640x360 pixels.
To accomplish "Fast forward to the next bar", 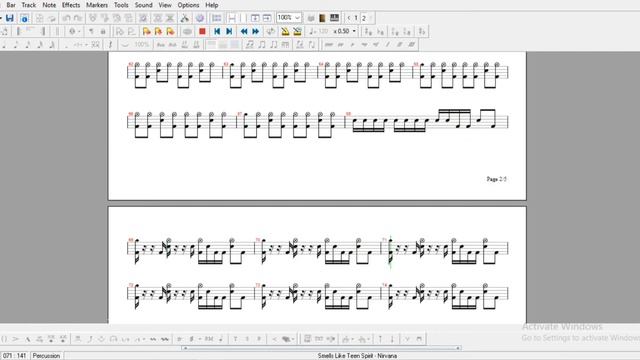I will (256, 31).
